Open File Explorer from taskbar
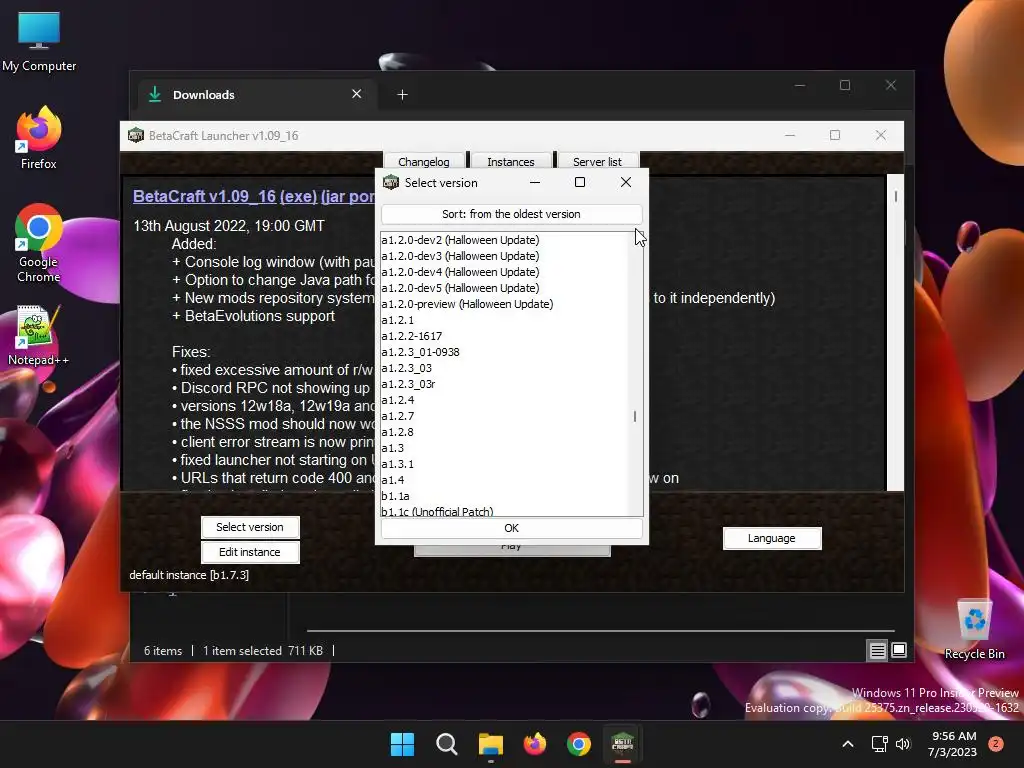 (490, 744)
